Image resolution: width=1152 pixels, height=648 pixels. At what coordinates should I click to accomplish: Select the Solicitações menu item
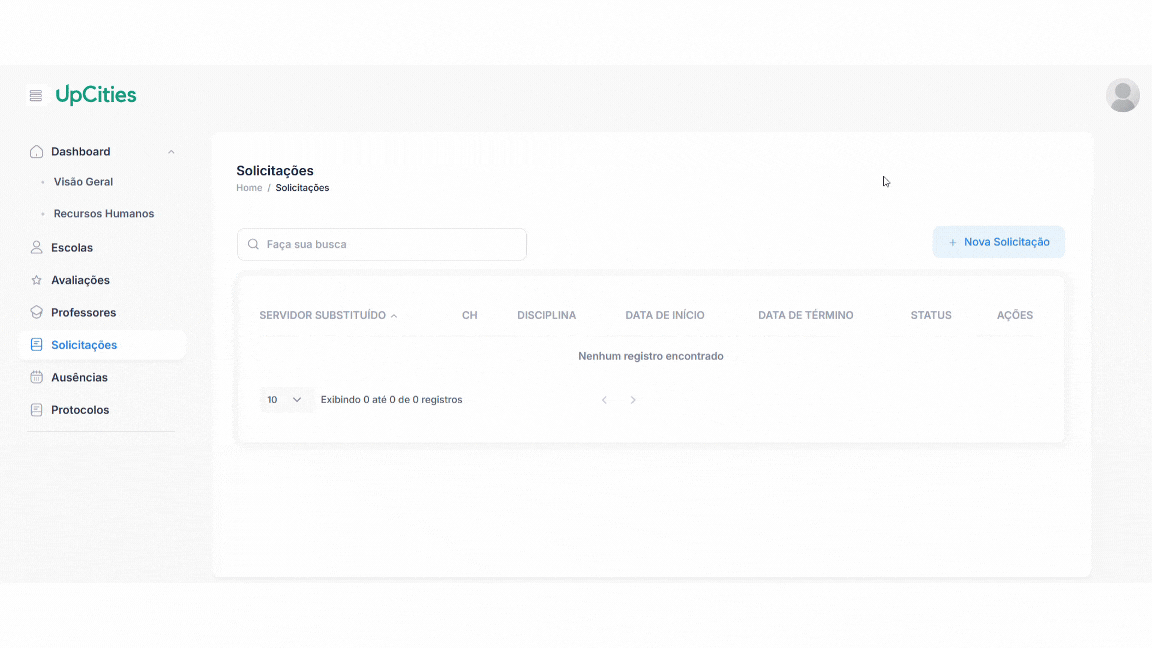[103, 345]
